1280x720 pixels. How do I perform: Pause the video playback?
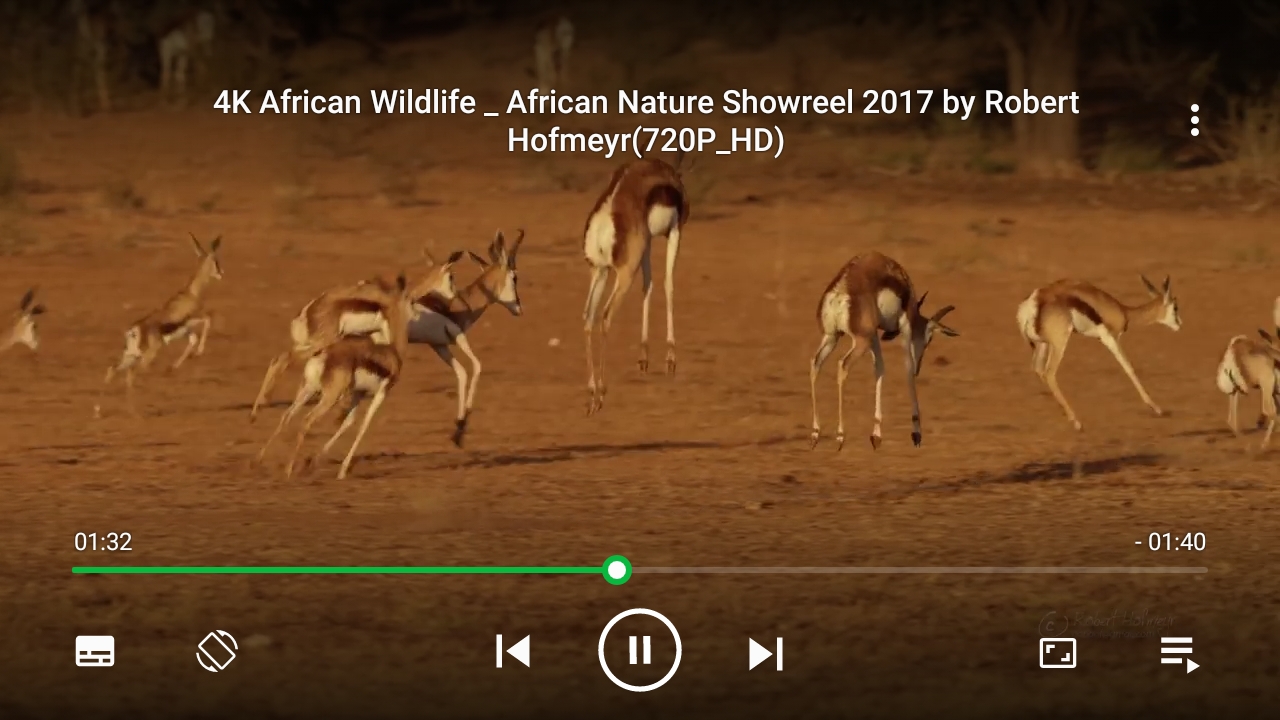pyautogui.click(x=640, y=651)
